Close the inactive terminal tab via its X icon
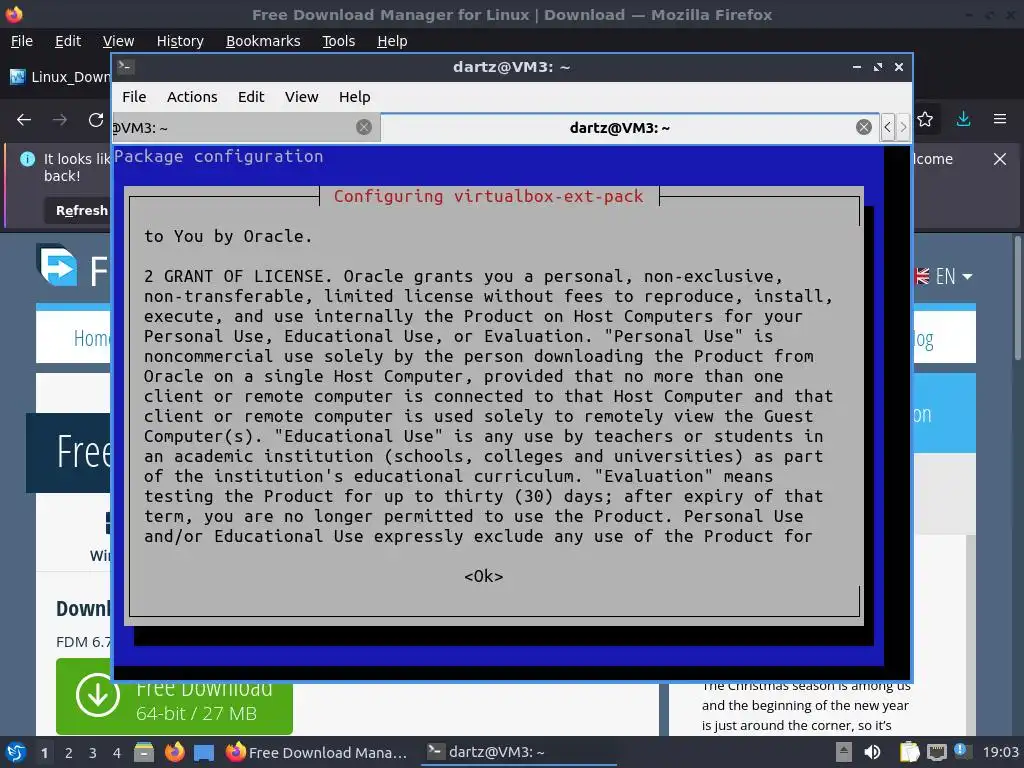Viewport: 1024px width, 768px height. pyautogui.click(x=364, y=127)
